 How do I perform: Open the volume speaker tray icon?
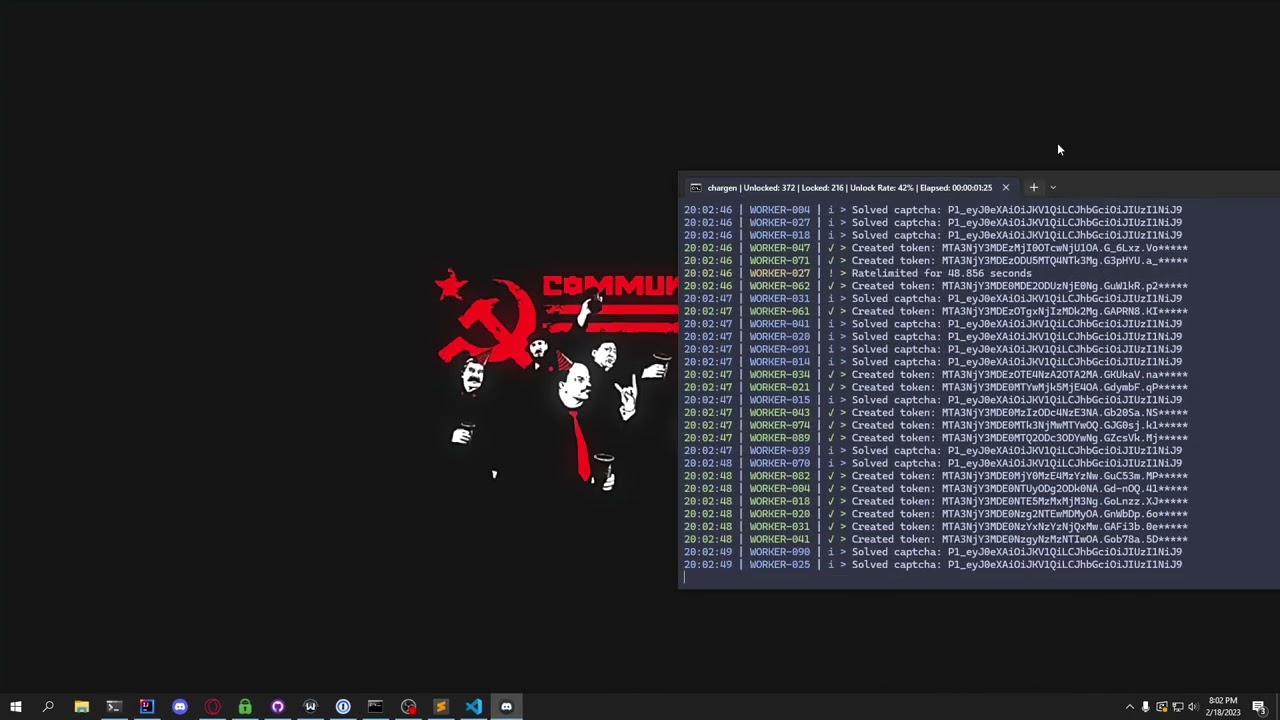(1193, 707)
